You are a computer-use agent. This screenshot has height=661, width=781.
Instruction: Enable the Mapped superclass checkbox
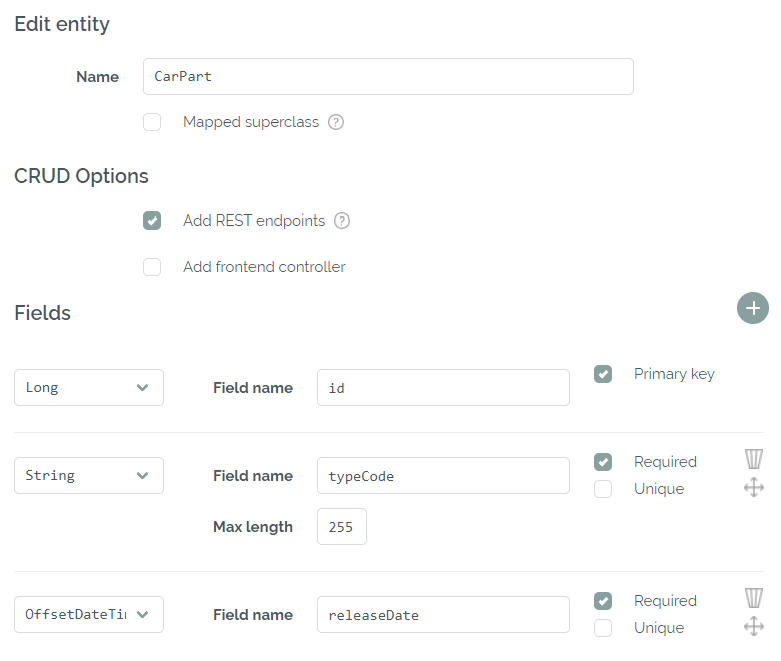(152, 122)
